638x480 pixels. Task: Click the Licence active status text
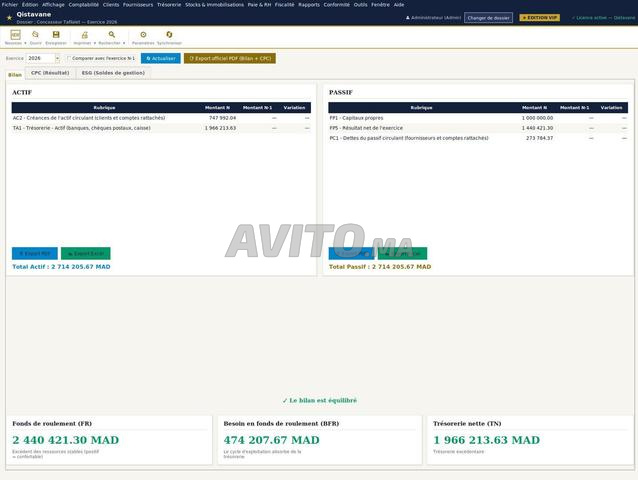click(x=603, y=18)
